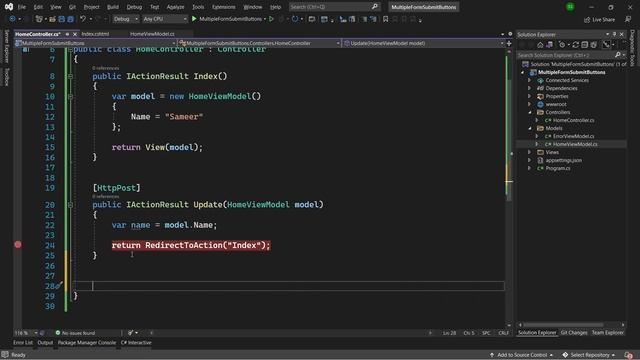Start debugging with the green play button
This screenshot has width=640, height=360.
point(194,19)
